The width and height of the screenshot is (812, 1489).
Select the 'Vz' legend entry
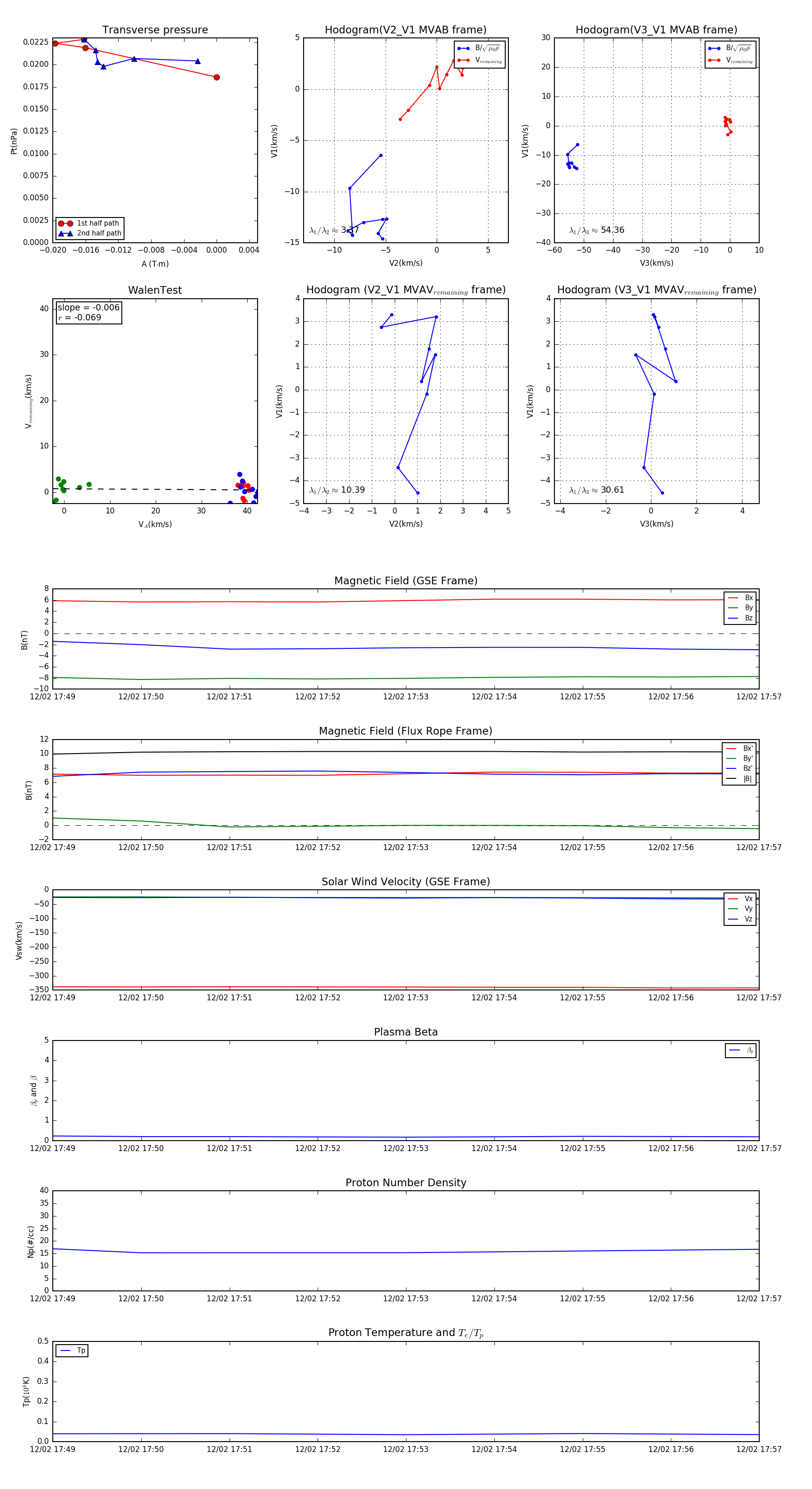tap(740, 919)
